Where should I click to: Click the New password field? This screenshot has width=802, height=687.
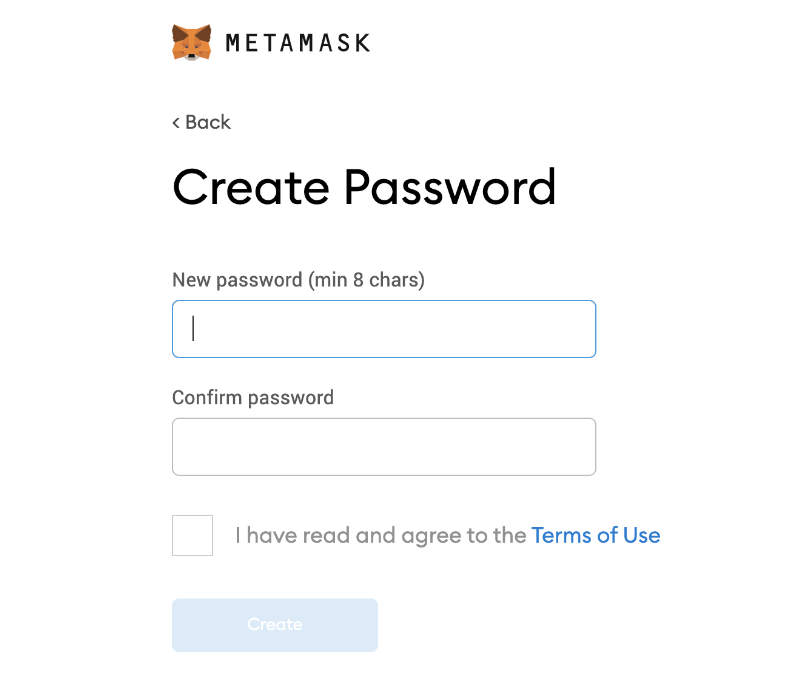coord(384,328)
